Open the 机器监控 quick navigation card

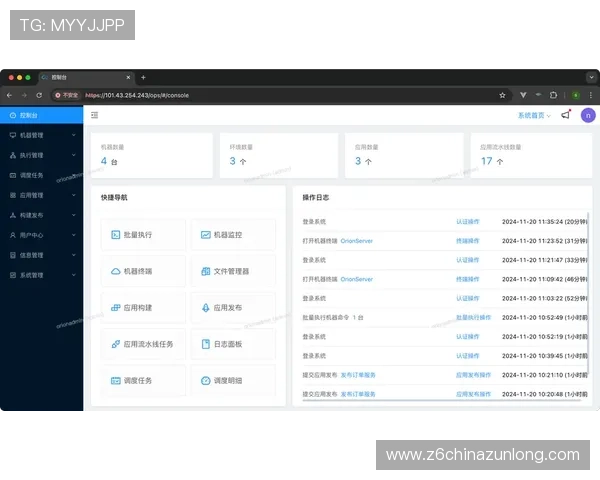(x=233, y=235)
